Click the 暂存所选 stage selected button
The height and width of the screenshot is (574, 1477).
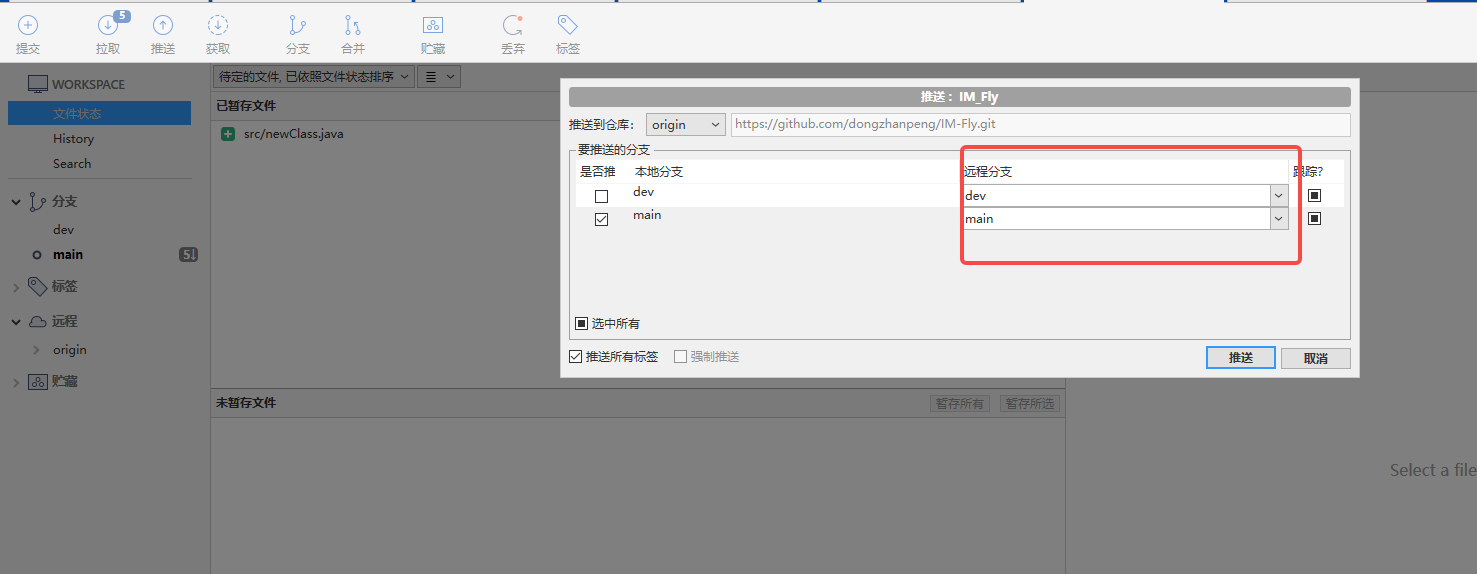tap(1030, 404)
